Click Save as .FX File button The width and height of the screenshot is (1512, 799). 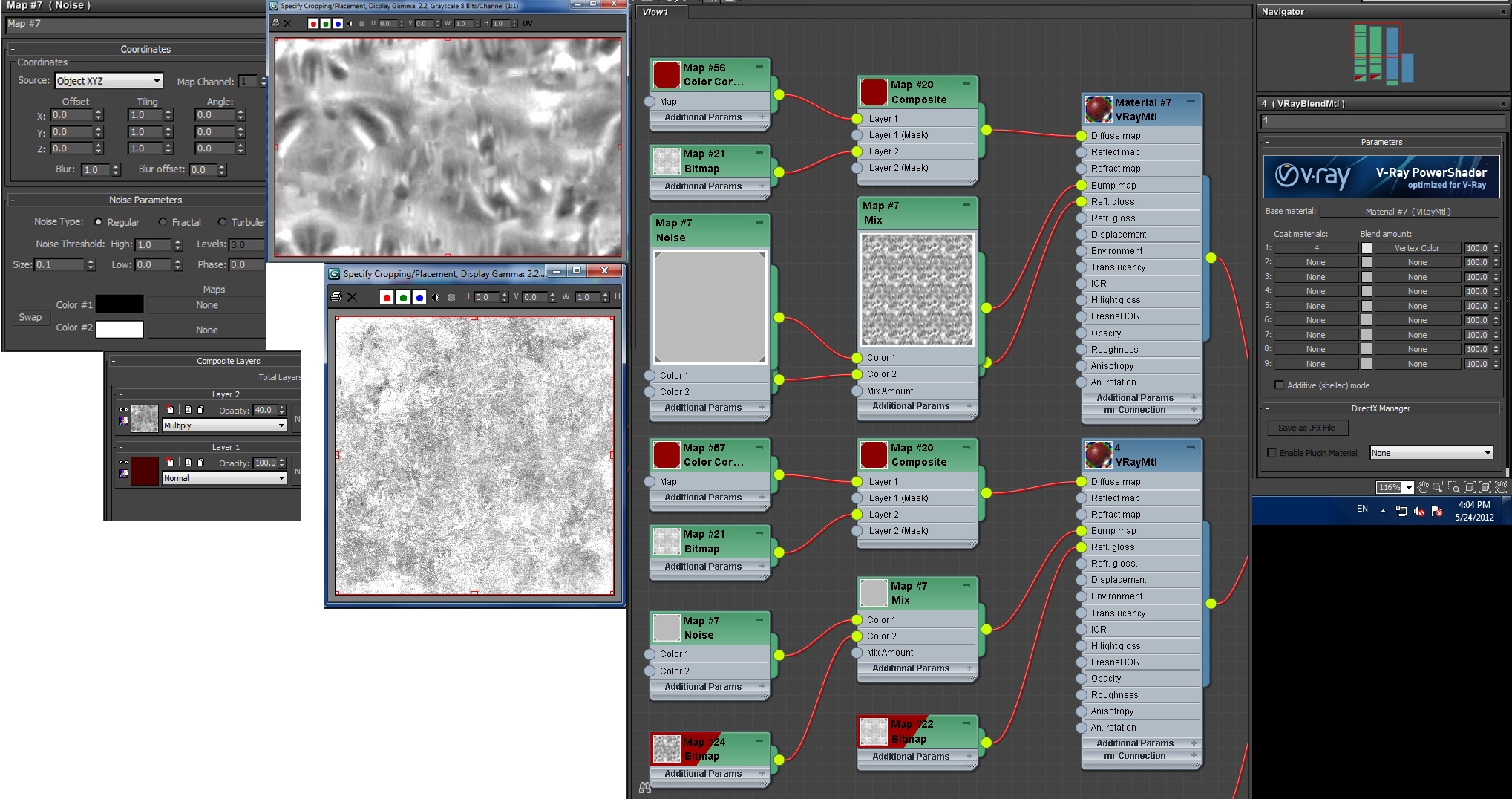(x=1306, y=428)
